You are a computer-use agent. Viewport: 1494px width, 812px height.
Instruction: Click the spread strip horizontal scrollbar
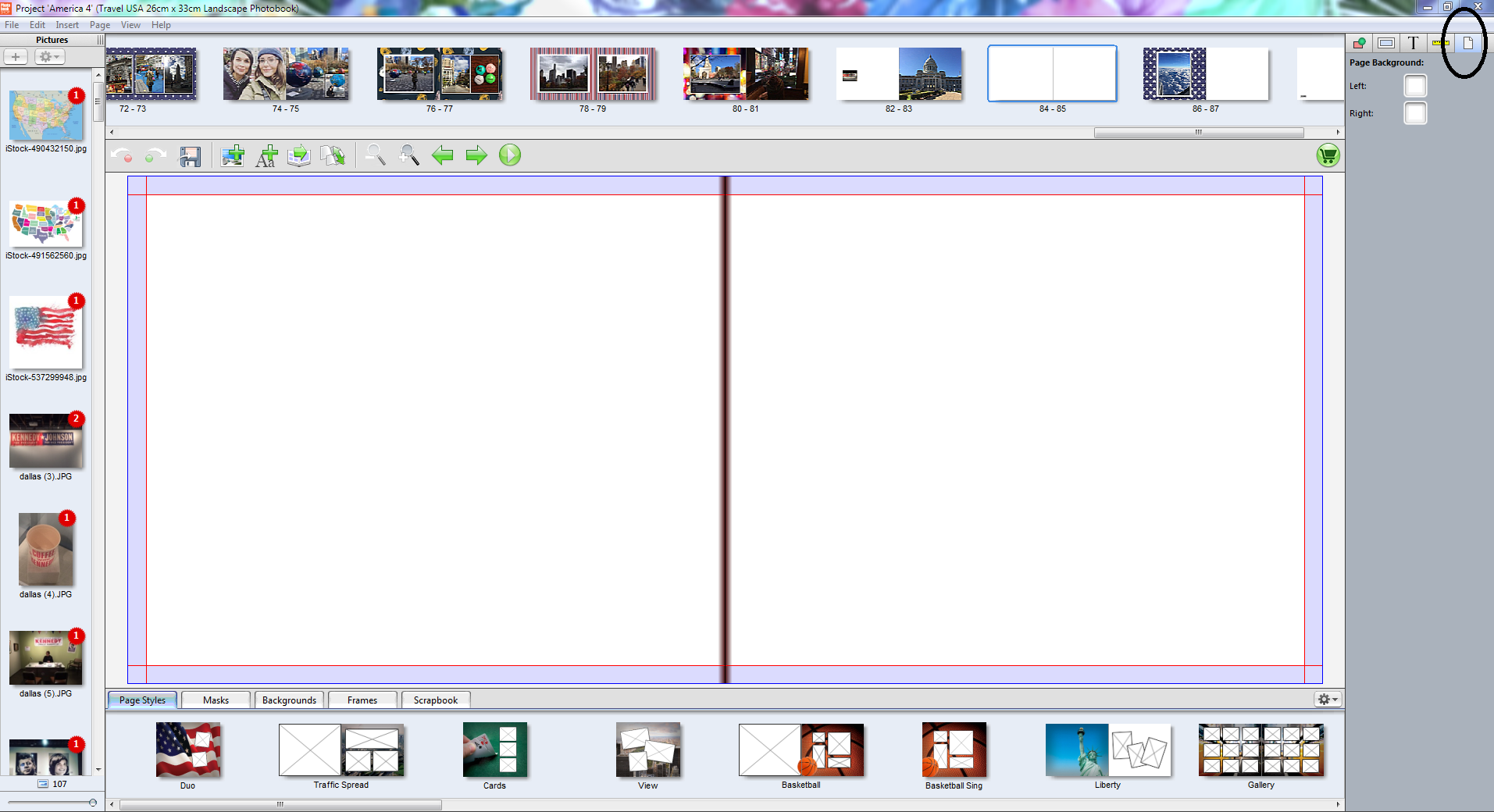click(1199, 132)
